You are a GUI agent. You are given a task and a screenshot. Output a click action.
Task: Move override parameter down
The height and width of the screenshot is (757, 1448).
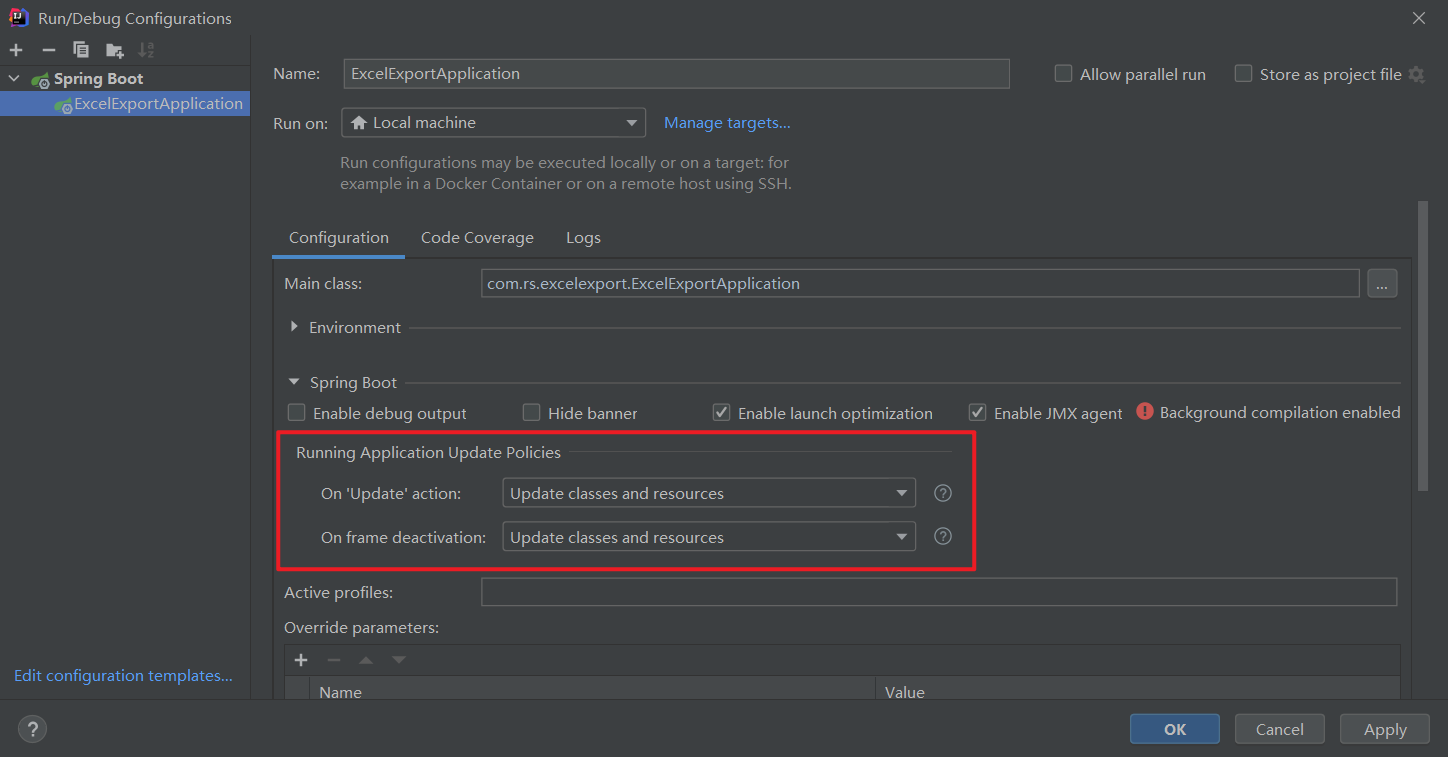pos(399,660)
